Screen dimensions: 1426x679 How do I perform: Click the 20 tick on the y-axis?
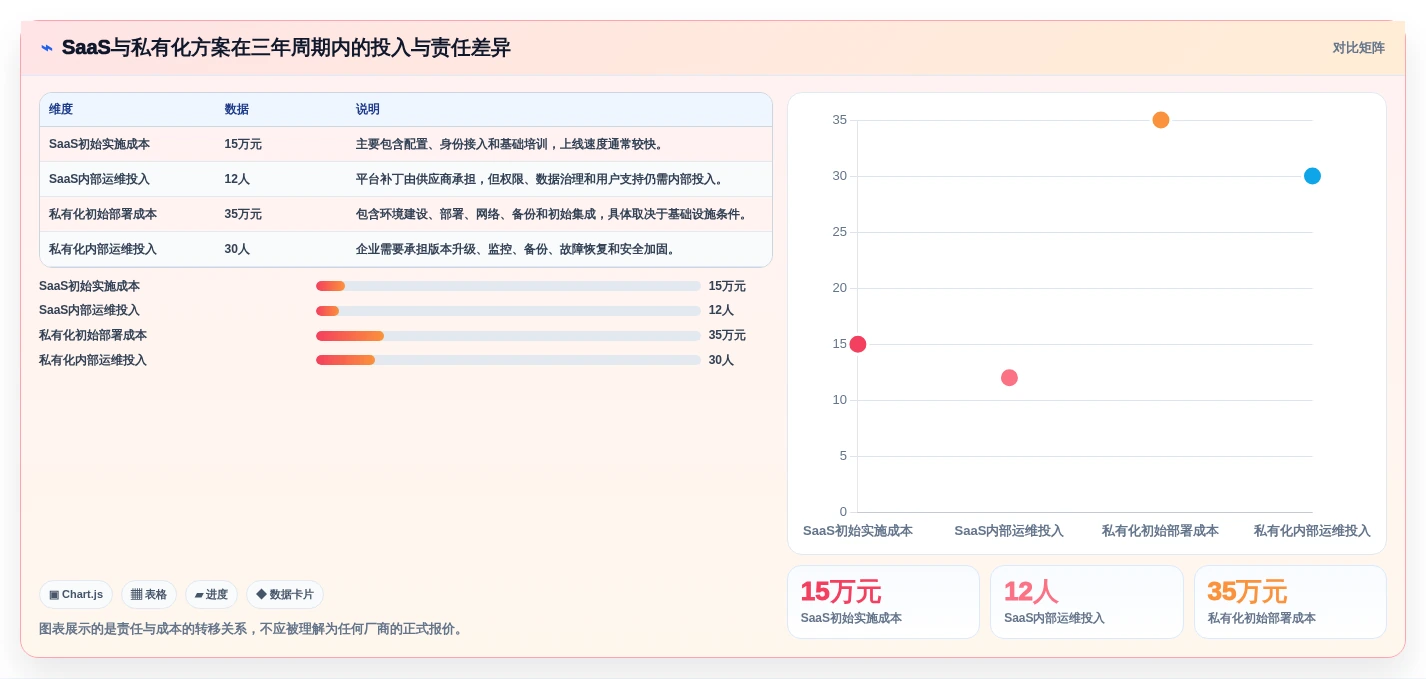pos(839,288)
